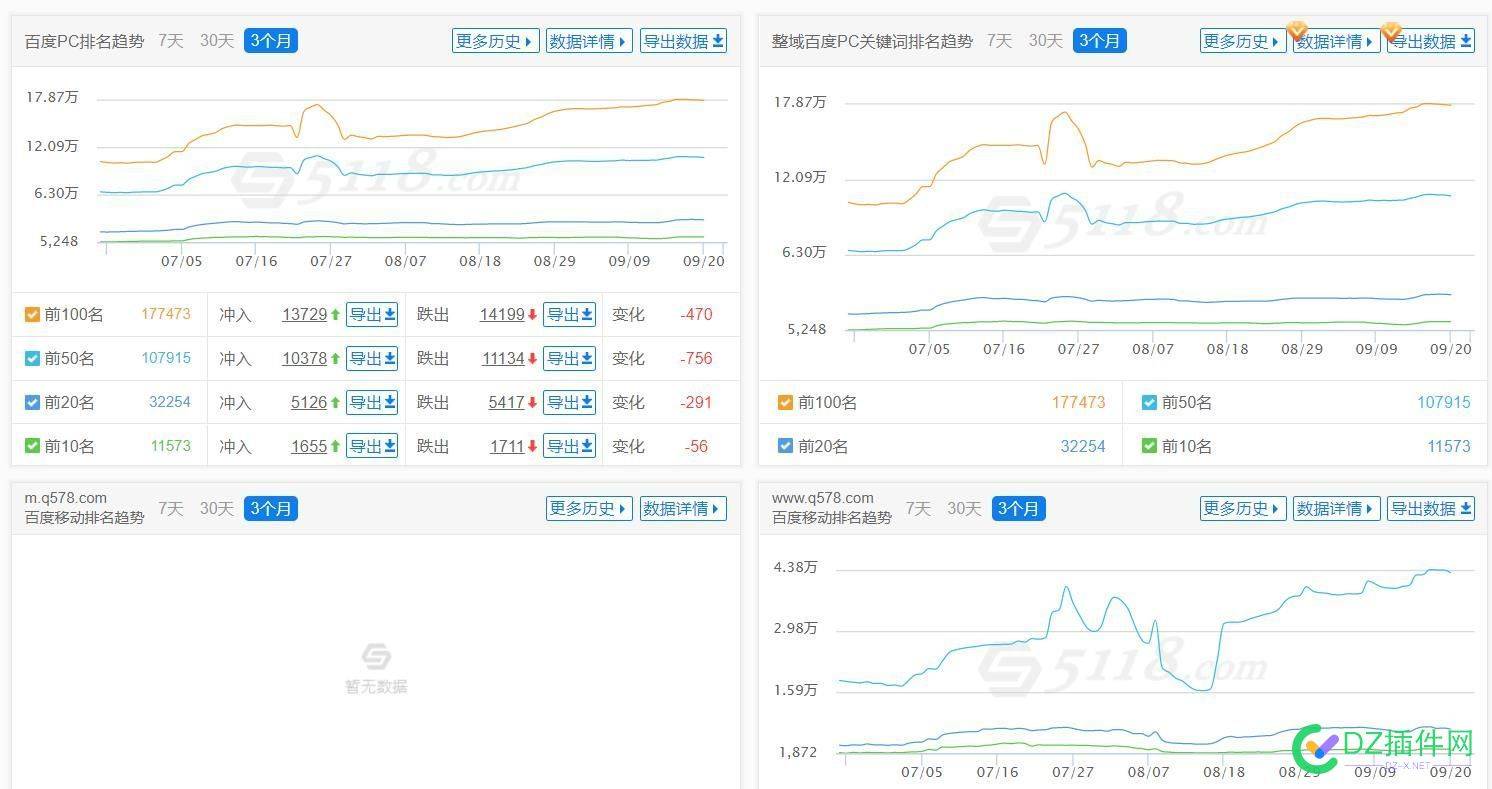This screenshot has height=789, width=1492.
Task: Open 前50名 冲入 count 10378
Action: (x=304, y=358)
